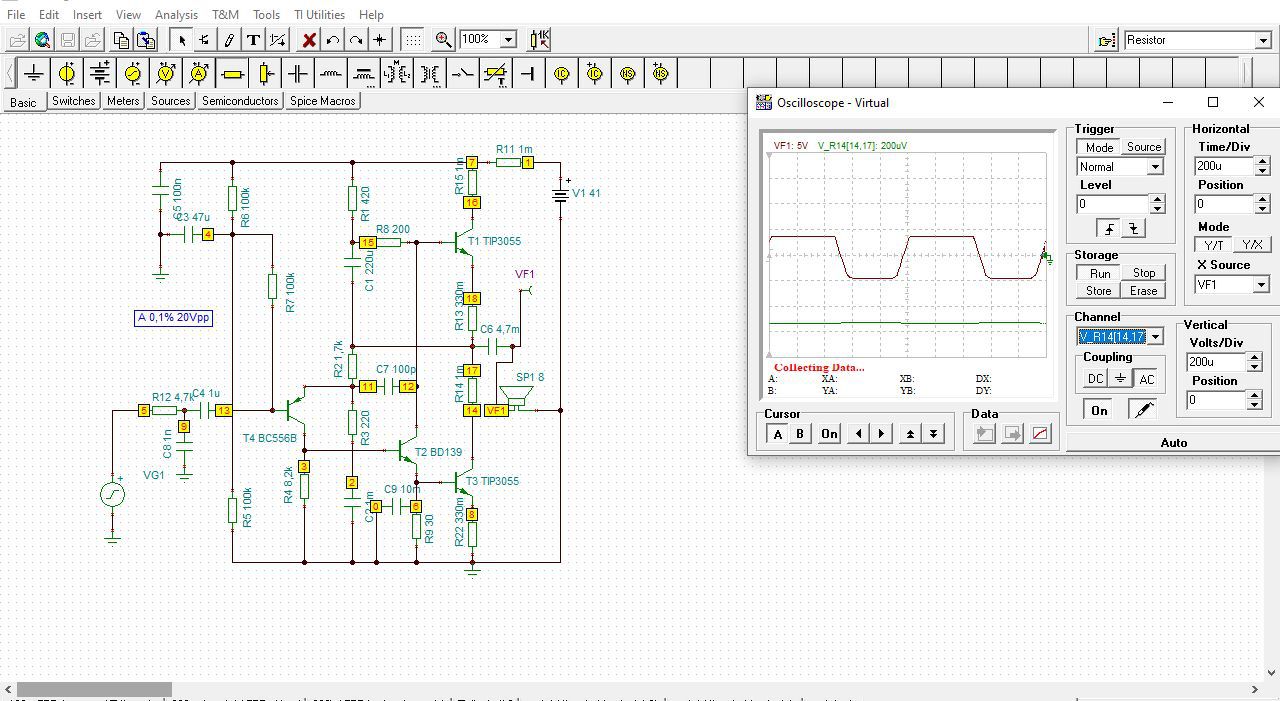This screenshot has width=1280, height=701.
Task: Place a ground symbol from the toolbar
Action: click(34, 74)
